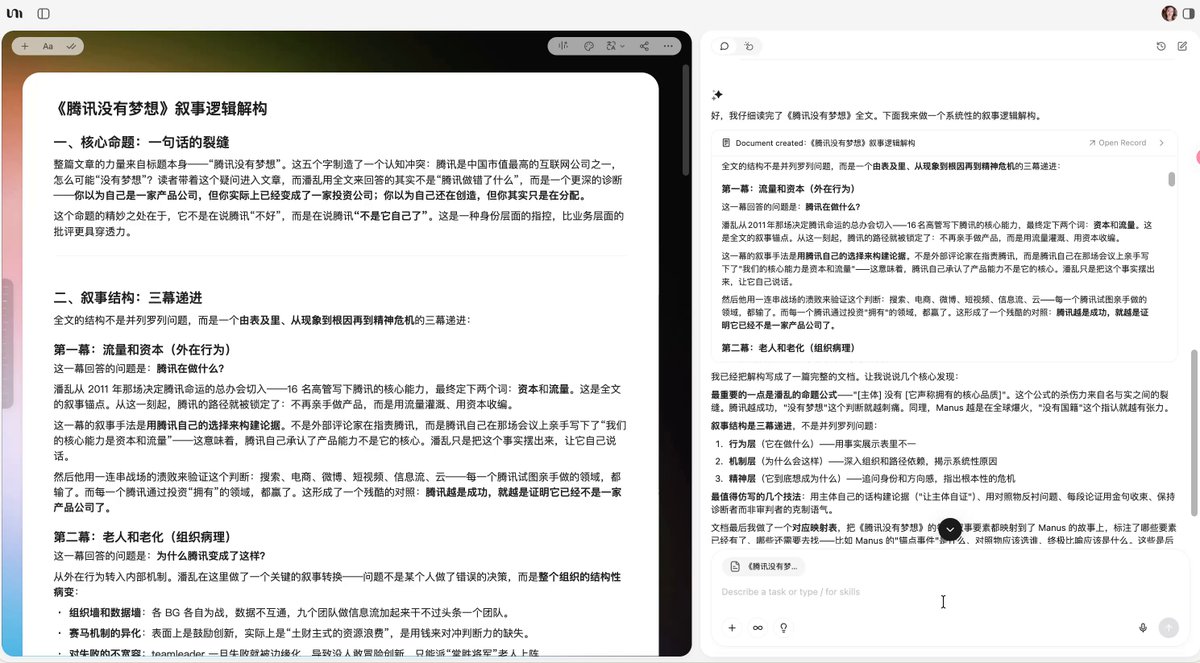Click document title 《腾讯没有梦想》叙事逻辑解构
Viewport: 1200px width, 663px height.
[160, 109]
